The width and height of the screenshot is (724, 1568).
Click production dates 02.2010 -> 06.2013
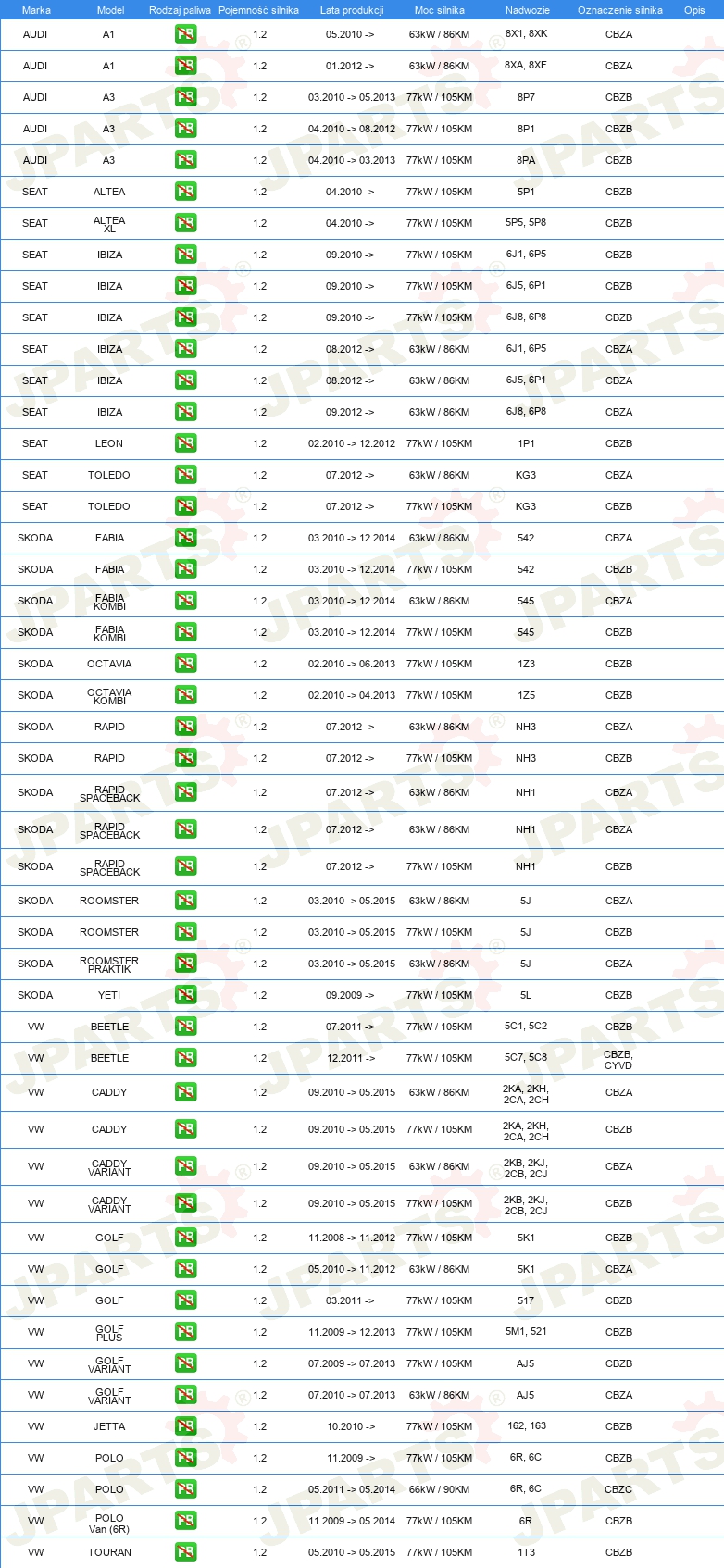[352, 664]
